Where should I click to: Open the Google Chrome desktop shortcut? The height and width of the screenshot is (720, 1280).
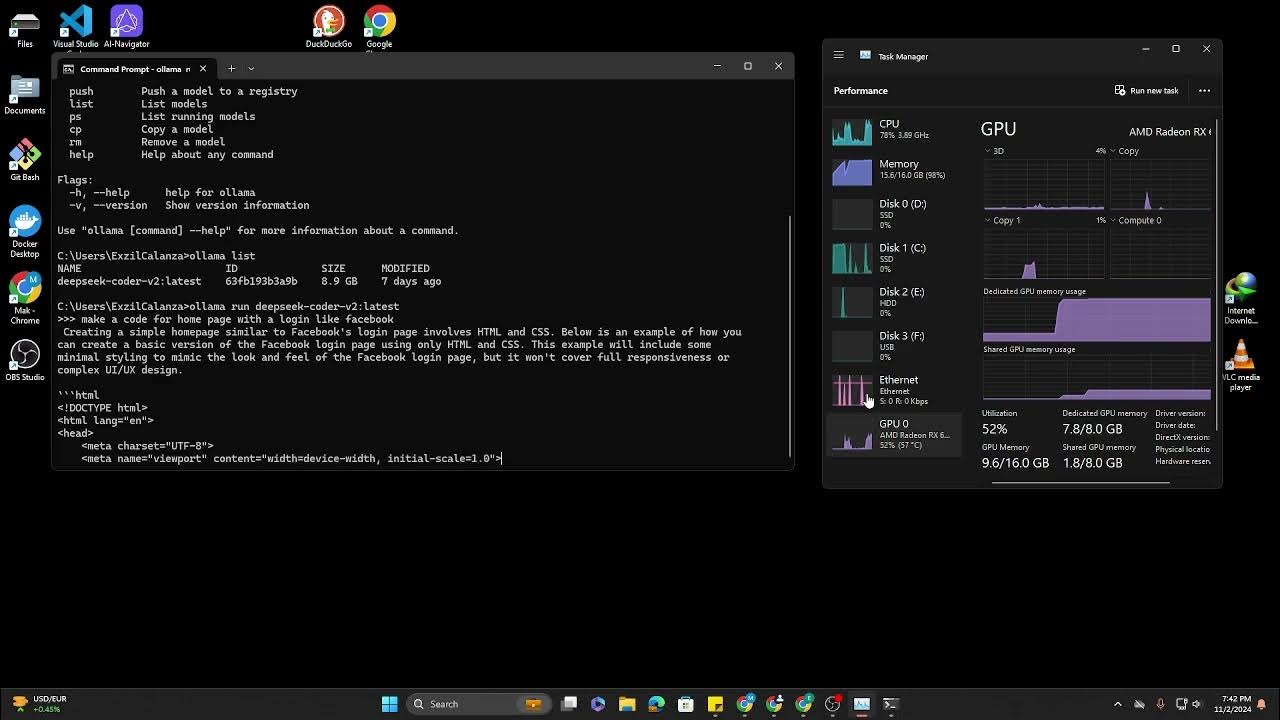pos(379,28)
